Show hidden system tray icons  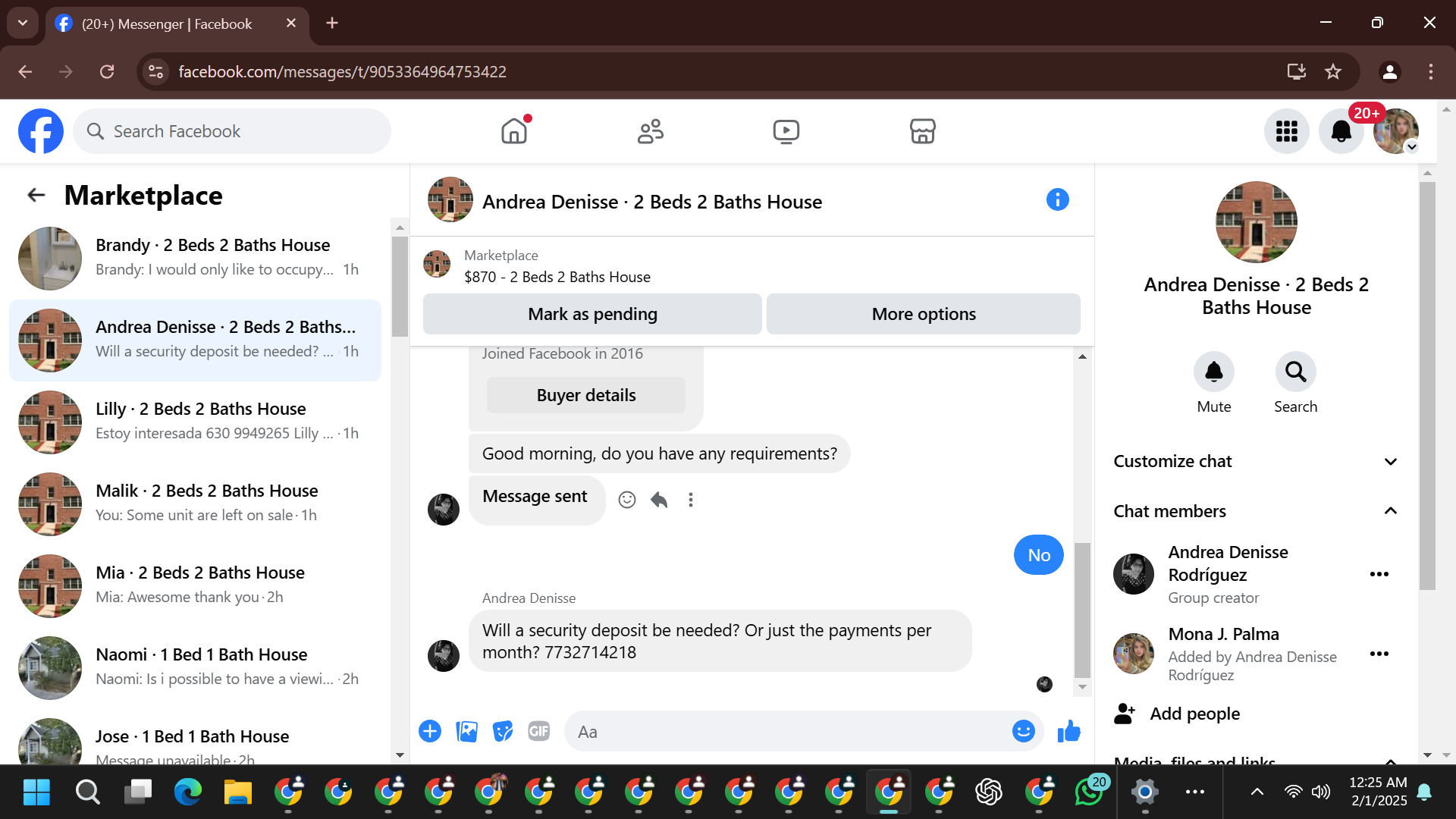pos(1257,792)
